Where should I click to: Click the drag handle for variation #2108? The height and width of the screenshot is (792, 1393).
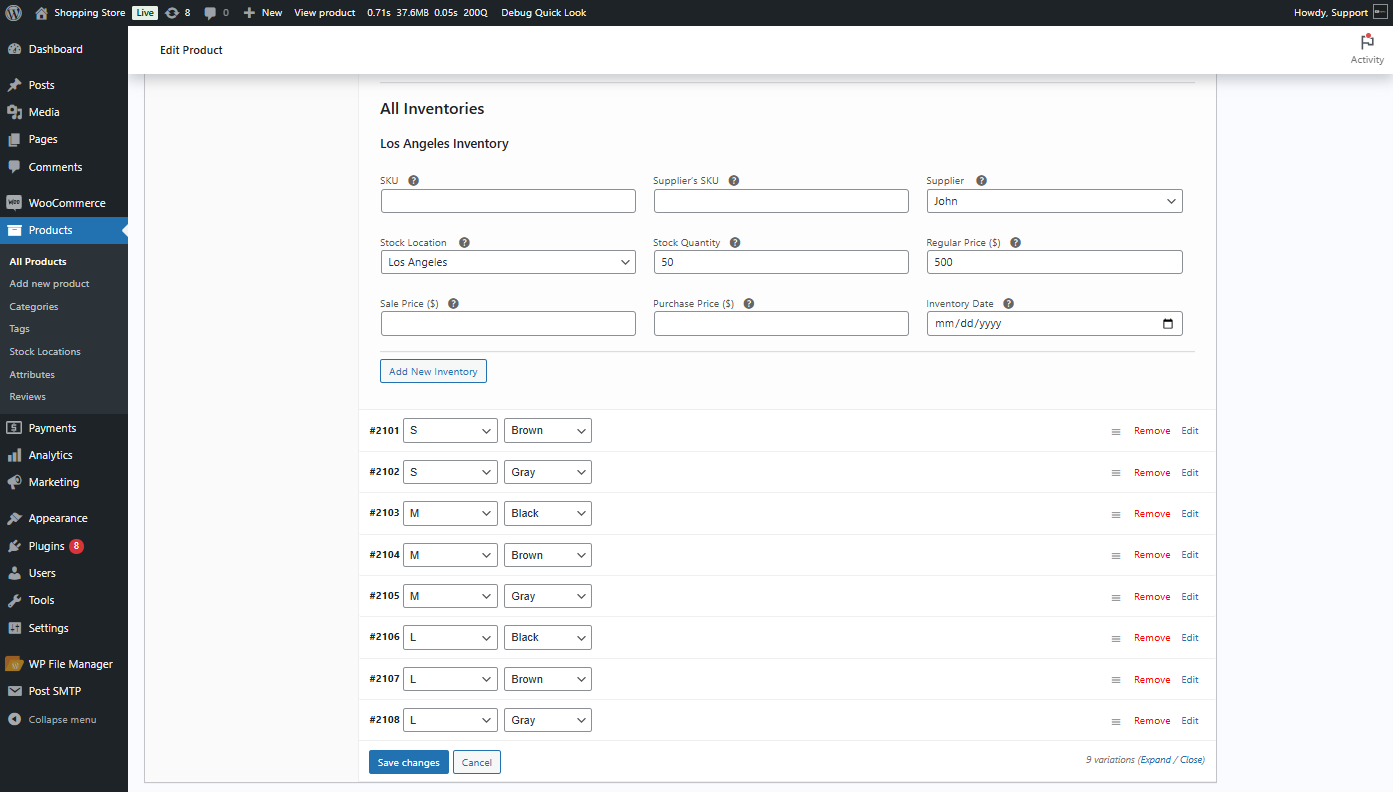[x=1116, y=721]
